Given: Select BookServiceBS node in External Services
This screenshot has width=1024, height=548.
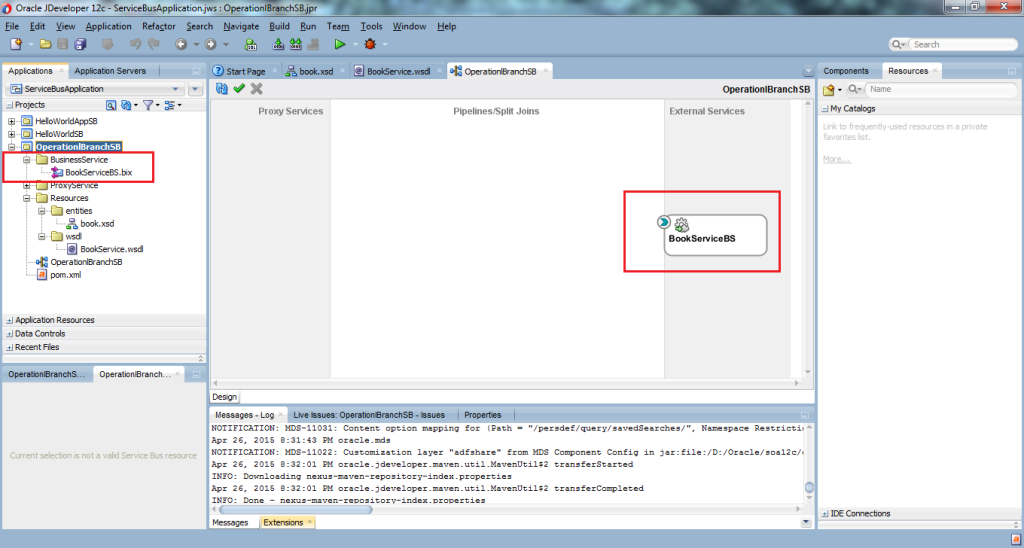Looking at the screenshot, I should pyautogui.click(x=715, y=235).
